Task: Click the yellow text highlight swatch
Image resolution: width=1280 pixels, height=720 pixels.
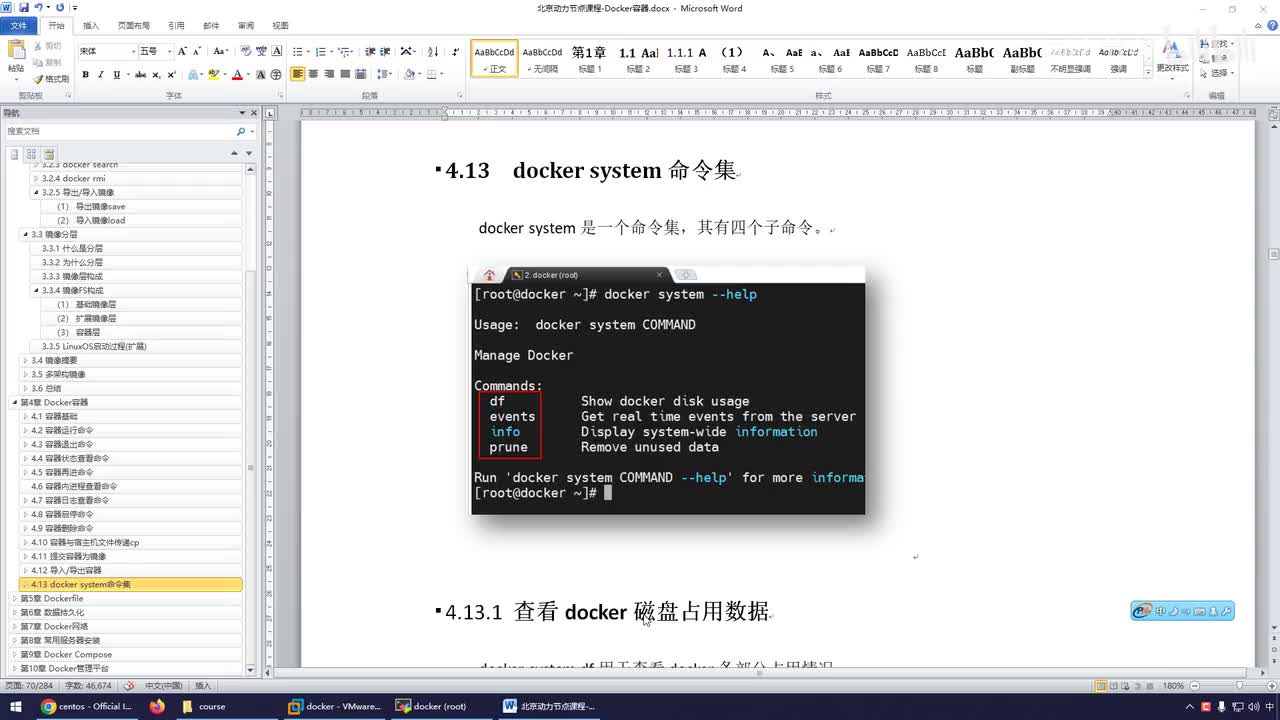Action: 214,75
